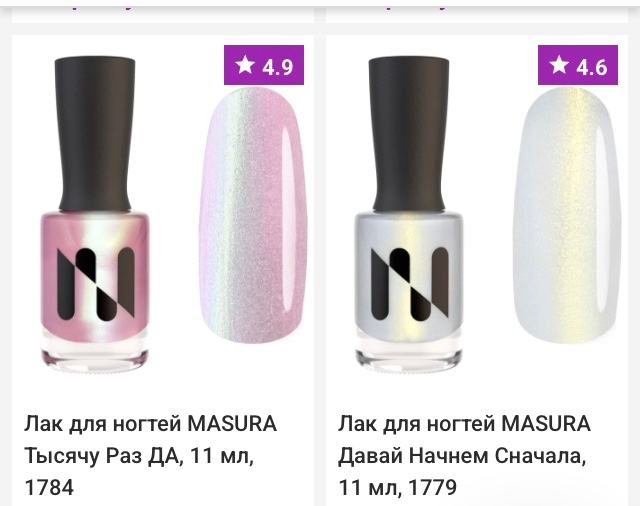
Task: Open the 4.6 rating badge
Action: pos(578,65)
